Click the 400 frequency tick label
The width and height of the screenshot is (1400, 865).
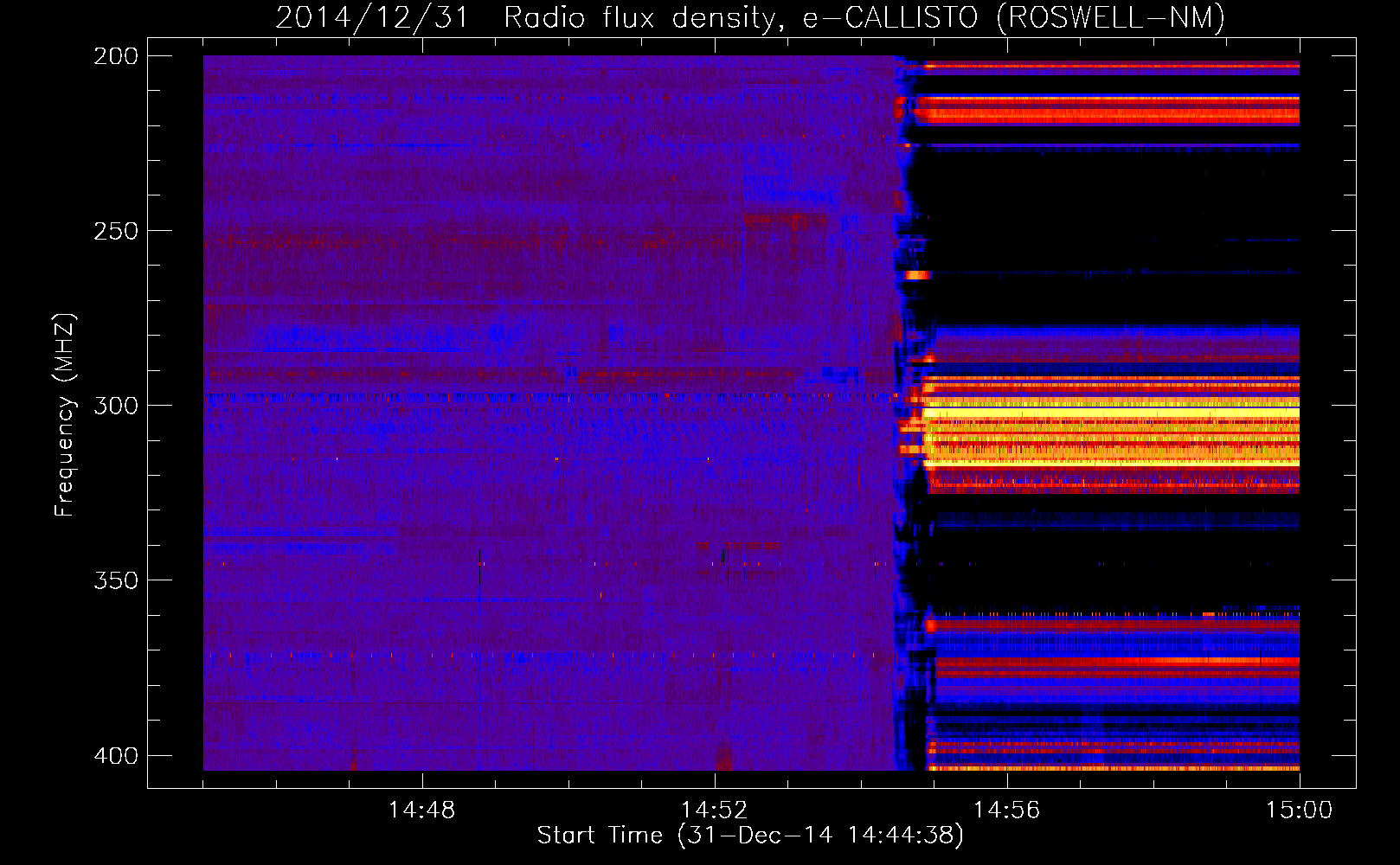coord(116,756)
